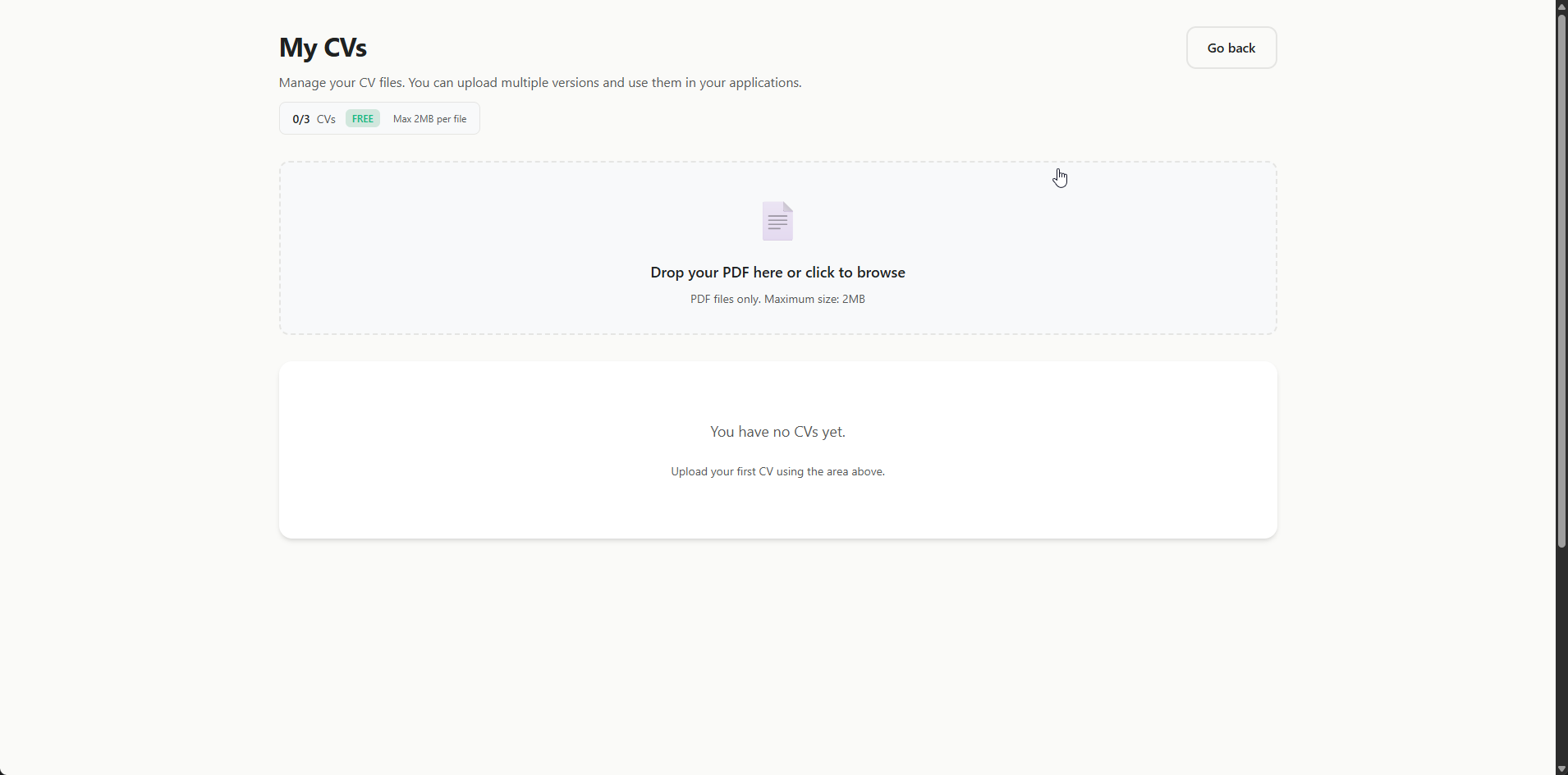The height and width of the screenshot is (775, 1568).
Task: Open the file browser via the drop zone
Action: (x=777, y=248)
